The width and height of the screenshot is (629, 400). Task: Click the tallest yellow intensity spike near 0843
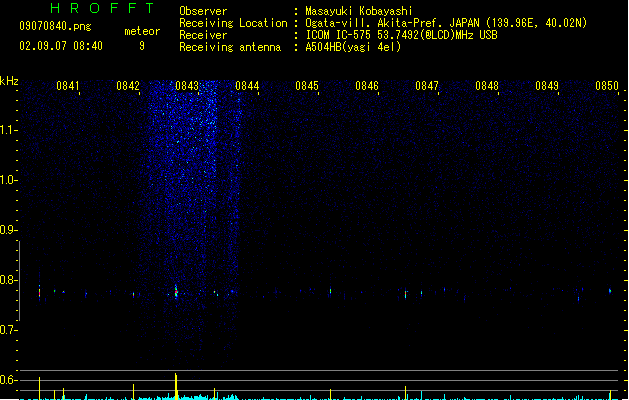pyautogui.click(x=176, y=386)
